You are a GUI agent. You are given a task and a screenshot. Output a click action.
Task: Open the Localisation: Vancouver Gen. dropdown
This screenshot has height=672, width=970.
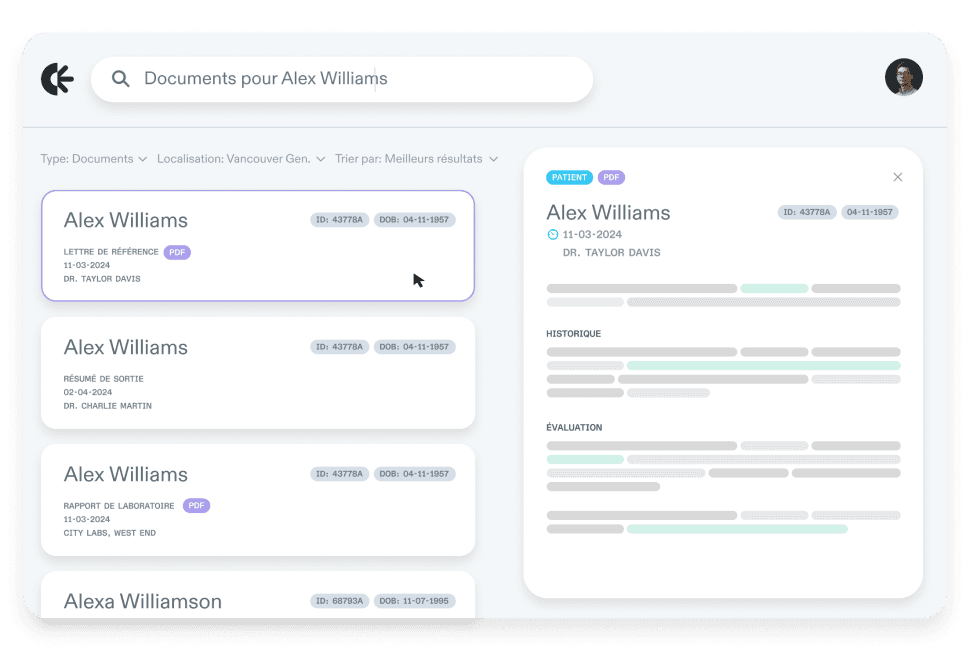(241, 159)
